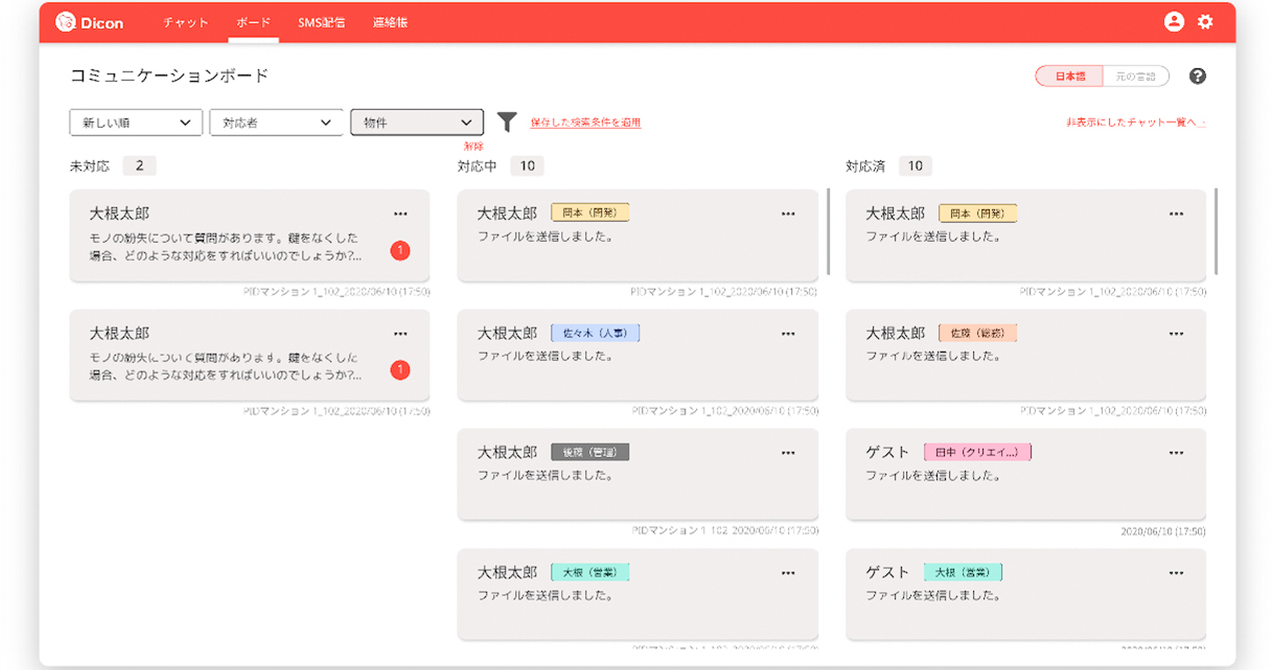Viewport: 1280px width, 670px height.
Task: Click the blue 佐々木（人事）tag
Action: click(x=595, y=333)
